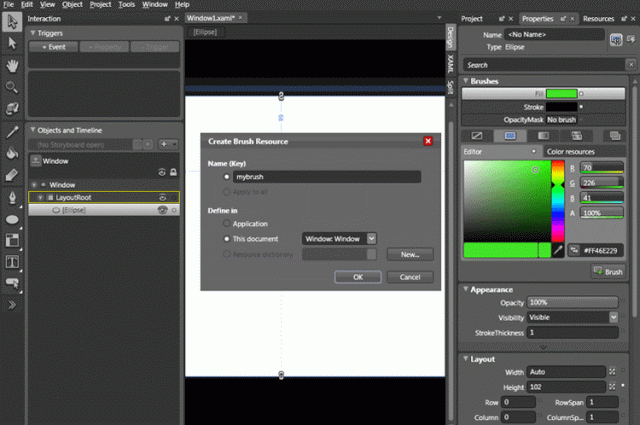Select the Pan hand tool

[x=12, y=65]
